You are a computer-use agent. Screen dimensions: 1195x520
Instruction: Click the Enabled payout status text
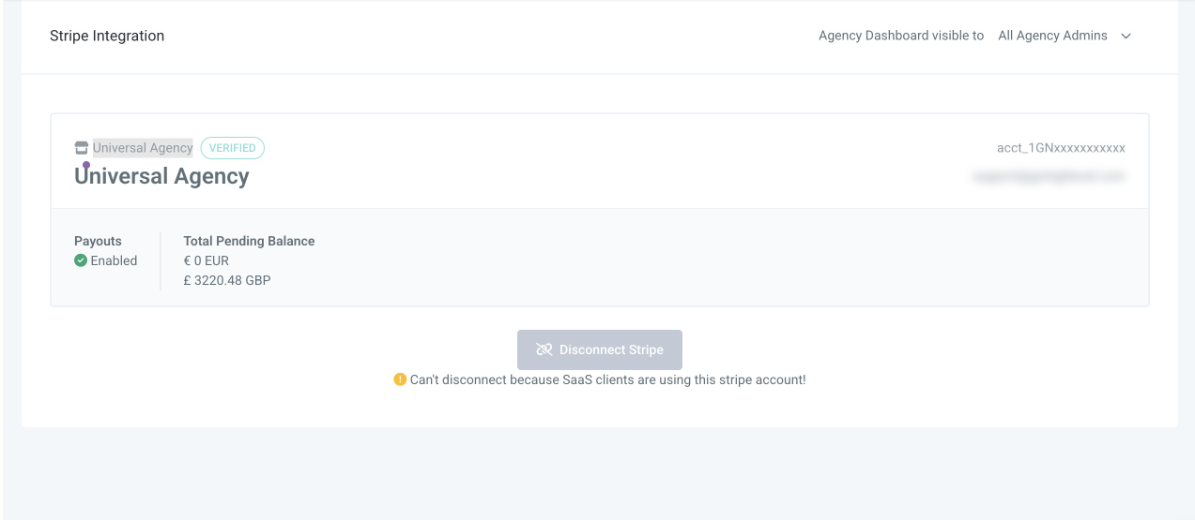[x=114, y=261]
